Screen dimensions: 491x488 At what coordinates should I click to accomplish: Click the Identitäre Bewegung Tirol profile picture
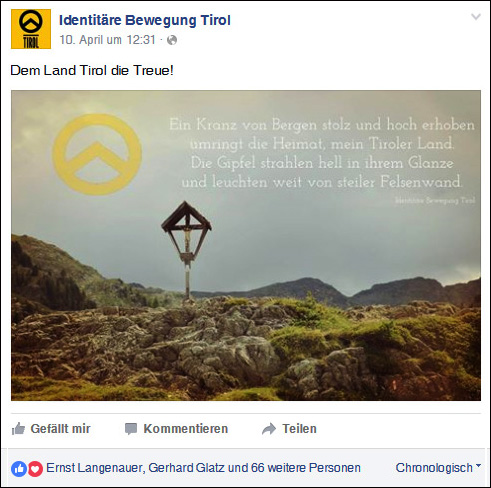click(31, 29)
